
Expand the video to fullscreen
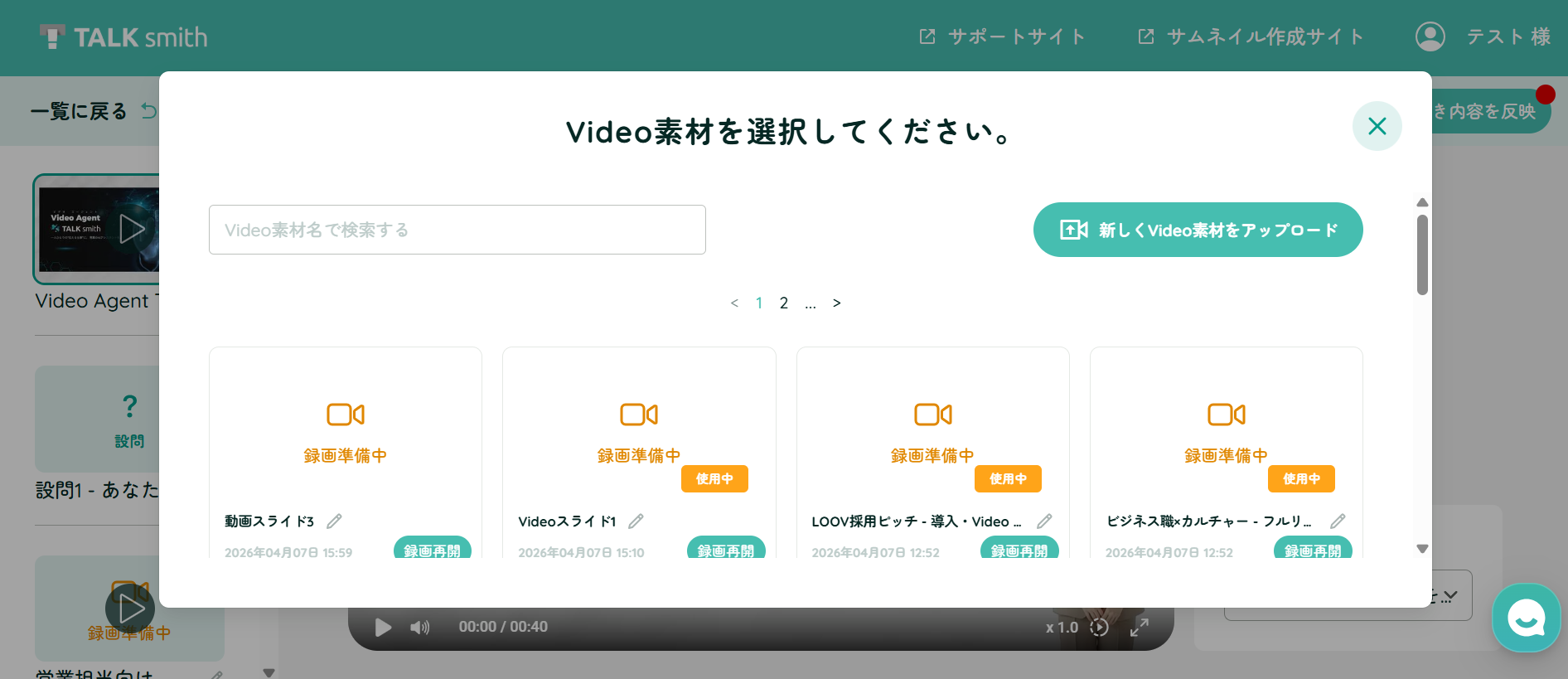pos(1140,628)
